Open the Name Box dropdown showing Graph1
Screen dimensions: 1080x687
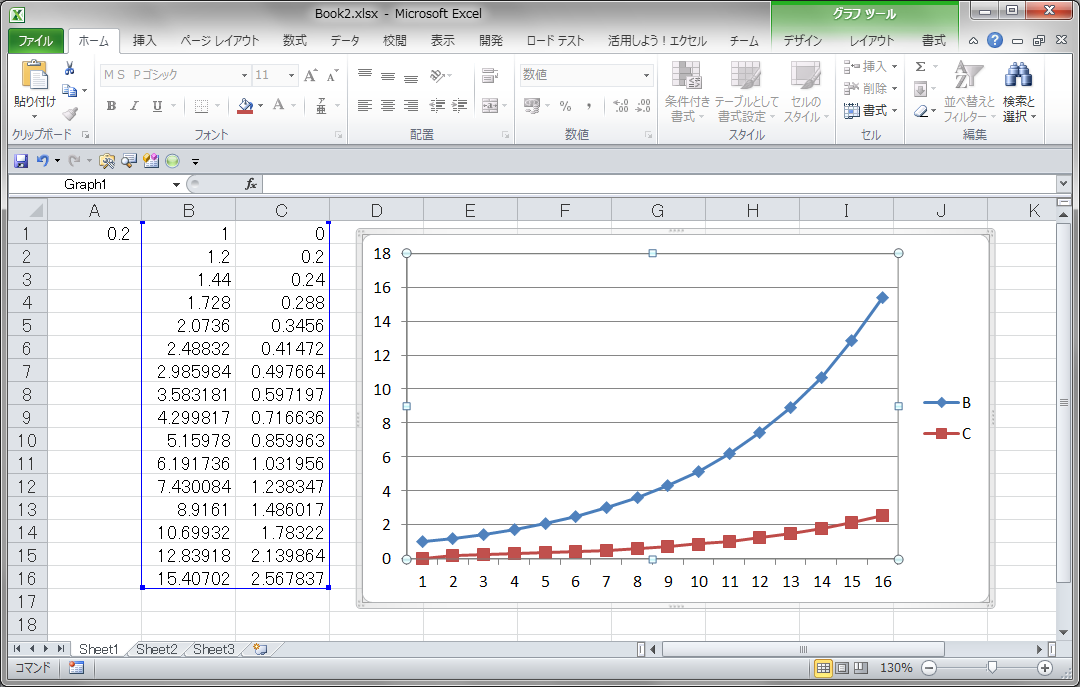[176, 184]
